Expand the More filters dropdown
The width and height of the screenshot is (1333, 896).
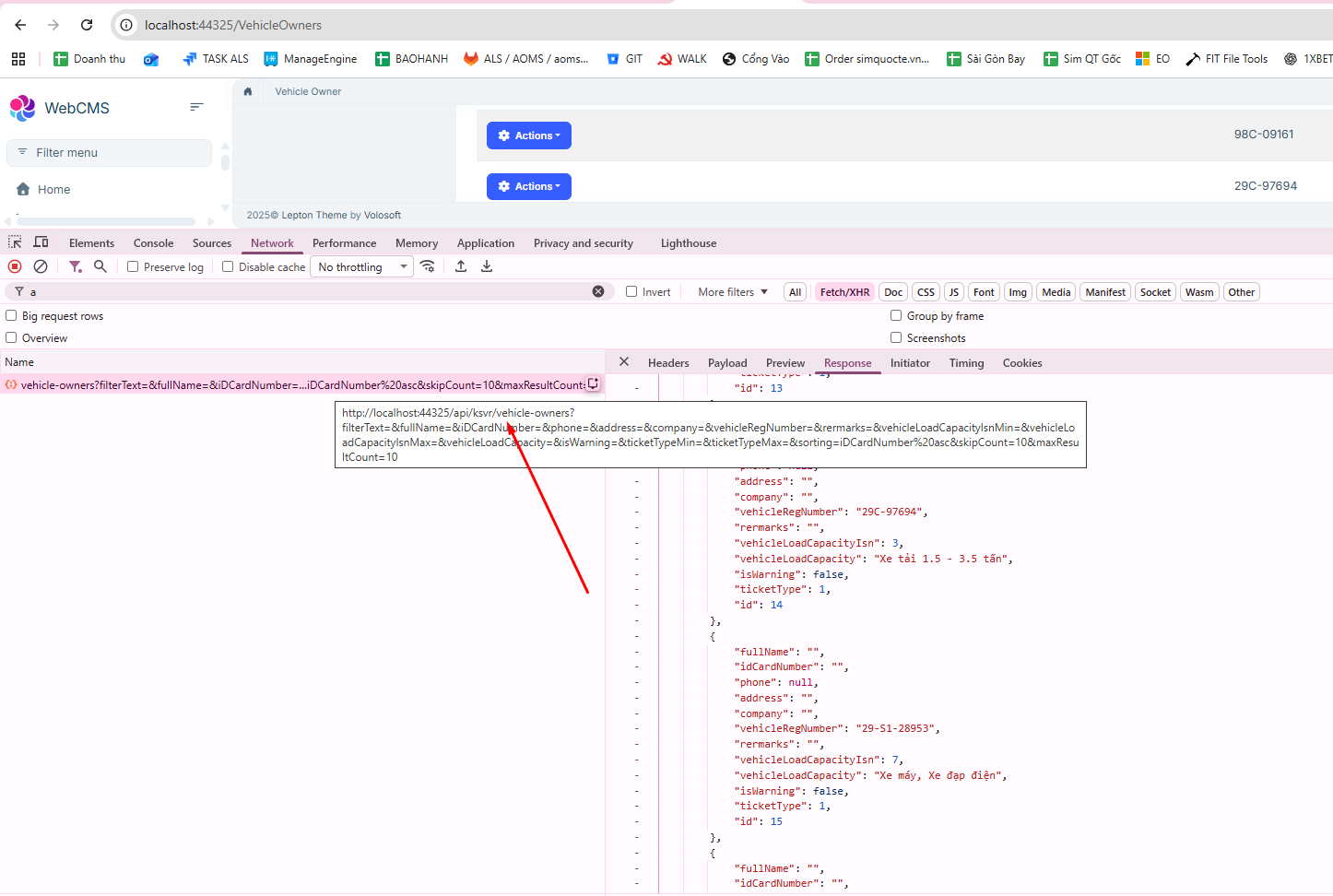[x=732, y=292]
